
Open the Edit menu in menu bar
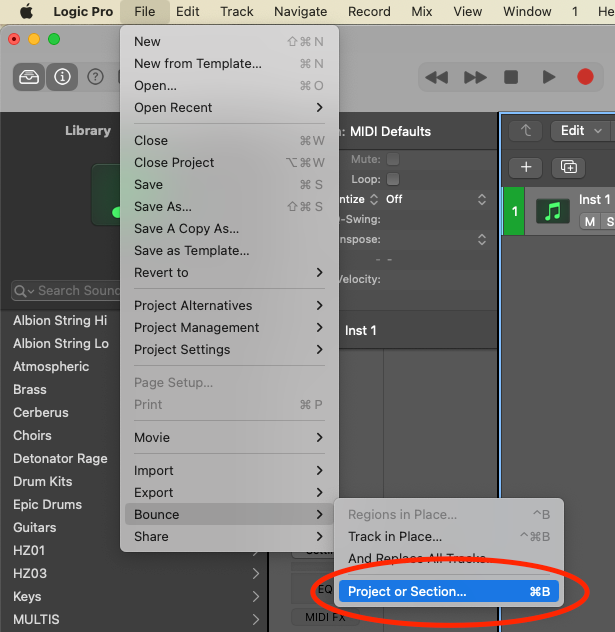(x=187, y=12)
